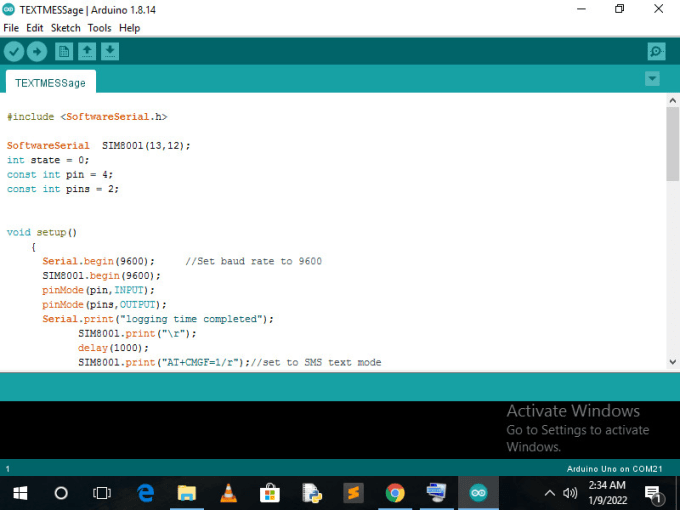Click 'Arduino Uno on COM21' status text
680x510 pixels.
coord(615,469)
